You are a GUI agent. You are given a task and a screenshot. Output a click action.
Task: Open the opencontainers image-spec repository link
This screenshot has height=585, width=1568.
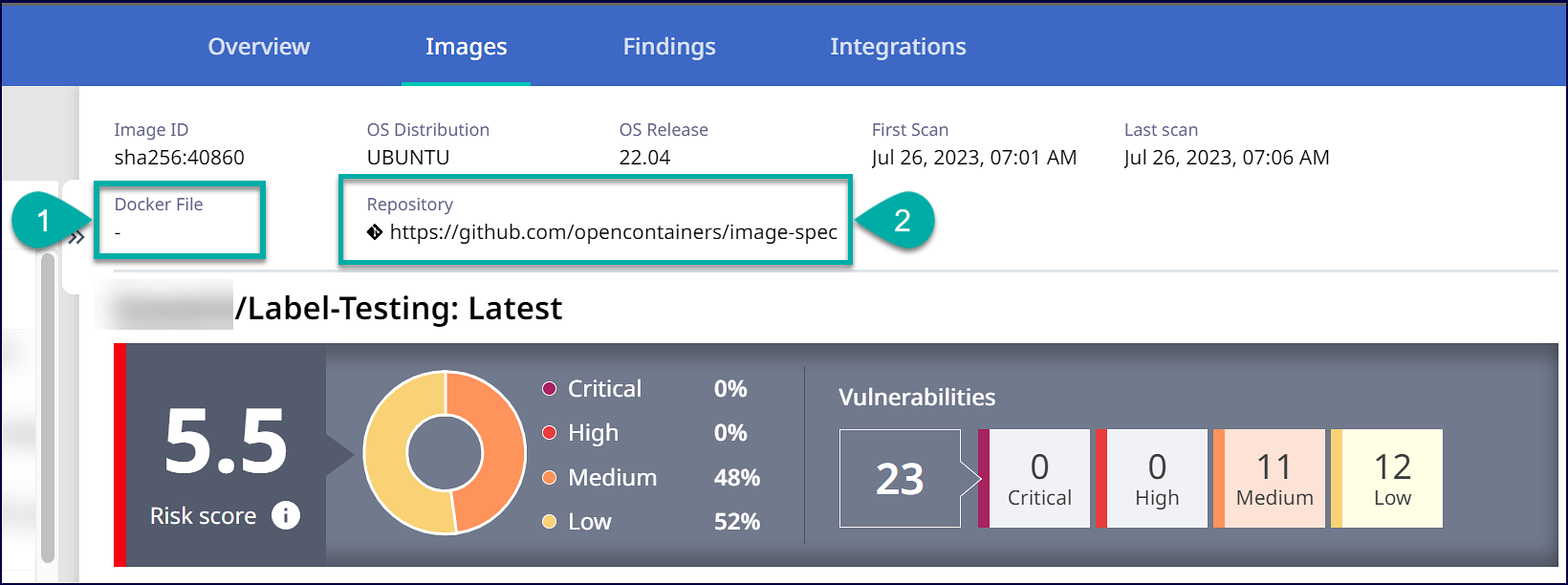[613, 232]
